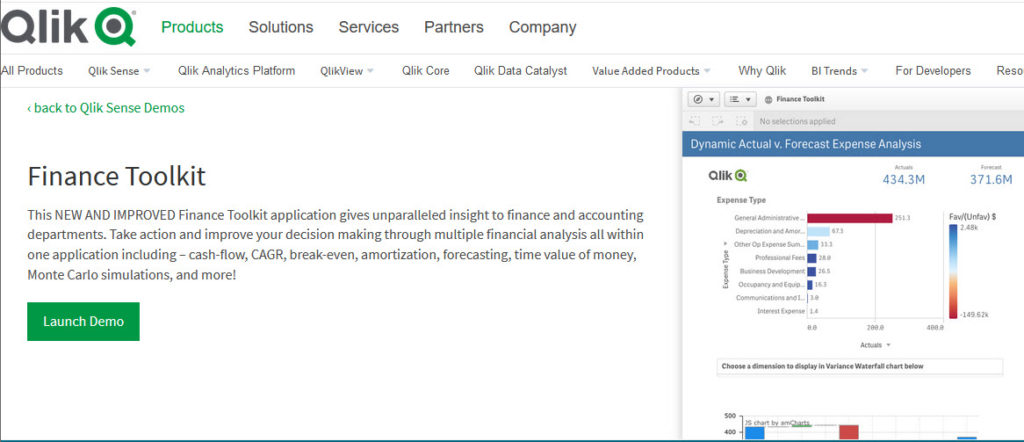Open the Qlik Core page
This screenshot has height=442, width=1024.
425,71
